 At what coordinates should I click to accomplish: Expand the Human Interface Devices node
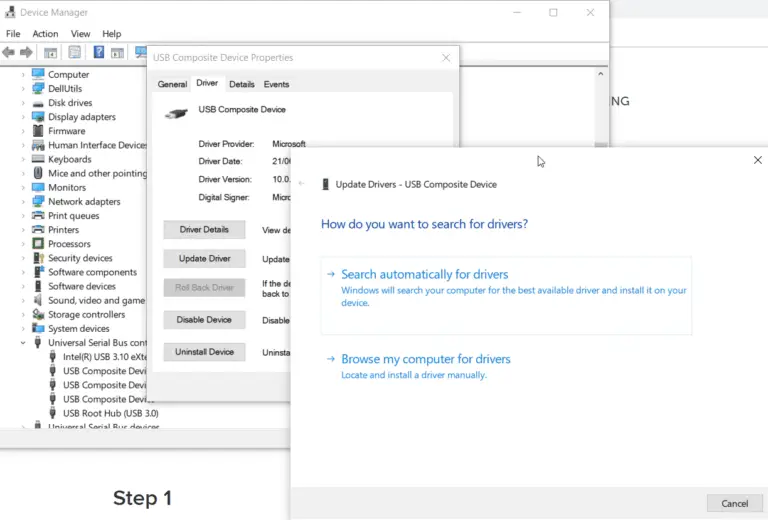[x=23, y=145]
